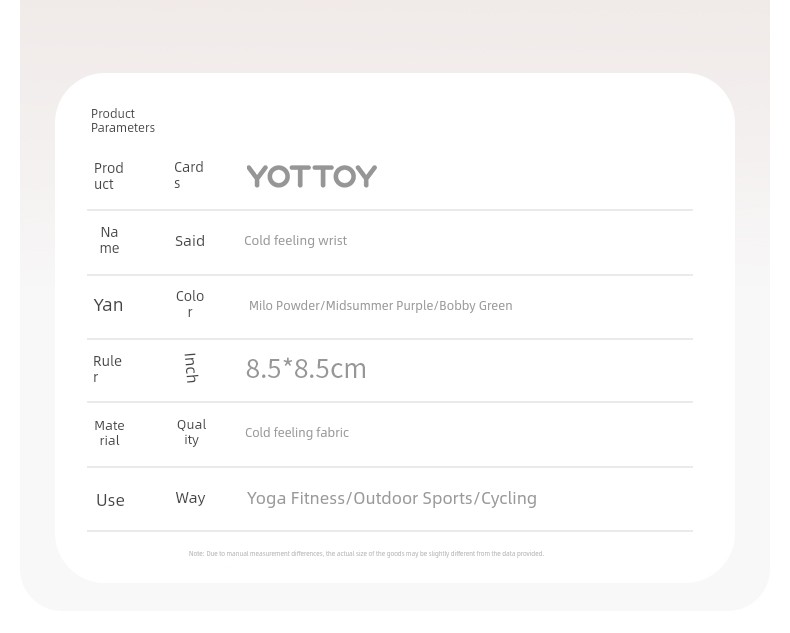The image size is (790, 633).
Task: Click the 'Ruler' row label
Action: (x=107, y=369)
